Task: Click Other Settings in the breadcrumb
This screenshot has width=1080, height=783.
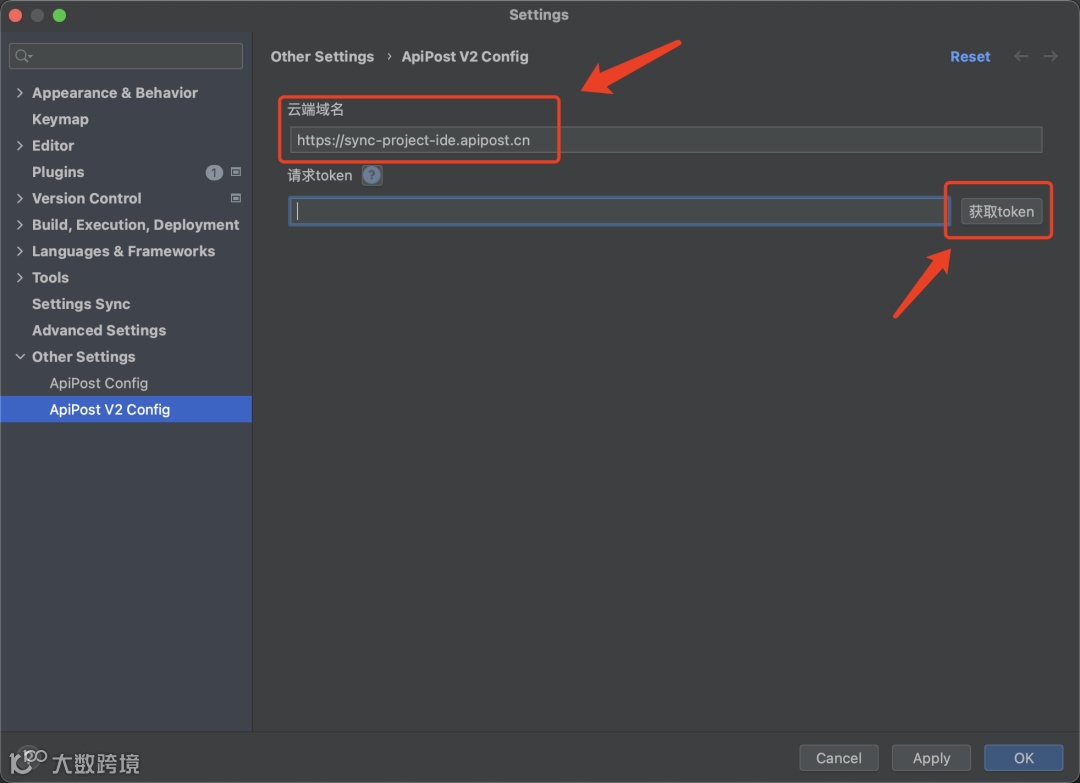Action: point(322,56)
